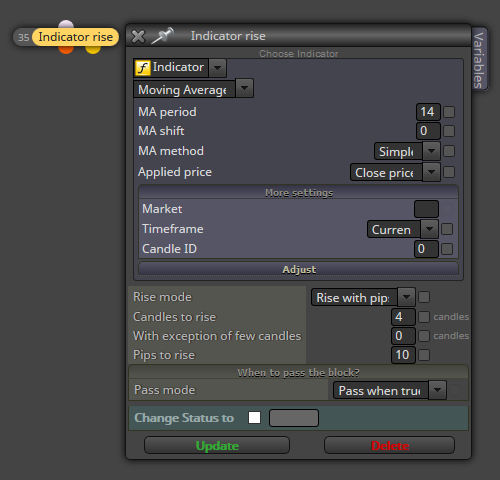
Task: Click the pale input dot atop the block
Action: point(66,24)
